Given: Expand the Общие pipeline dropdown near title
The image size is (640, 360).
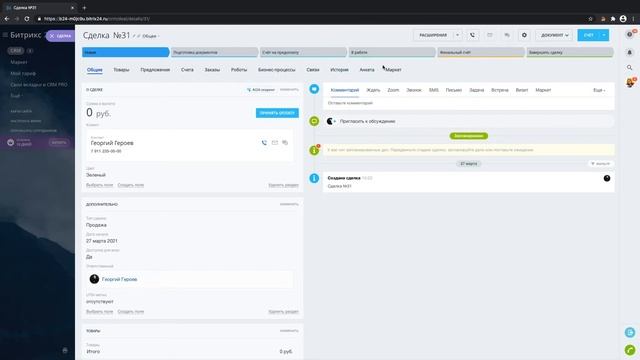Looking at the screenshot, I should (151, 36).
